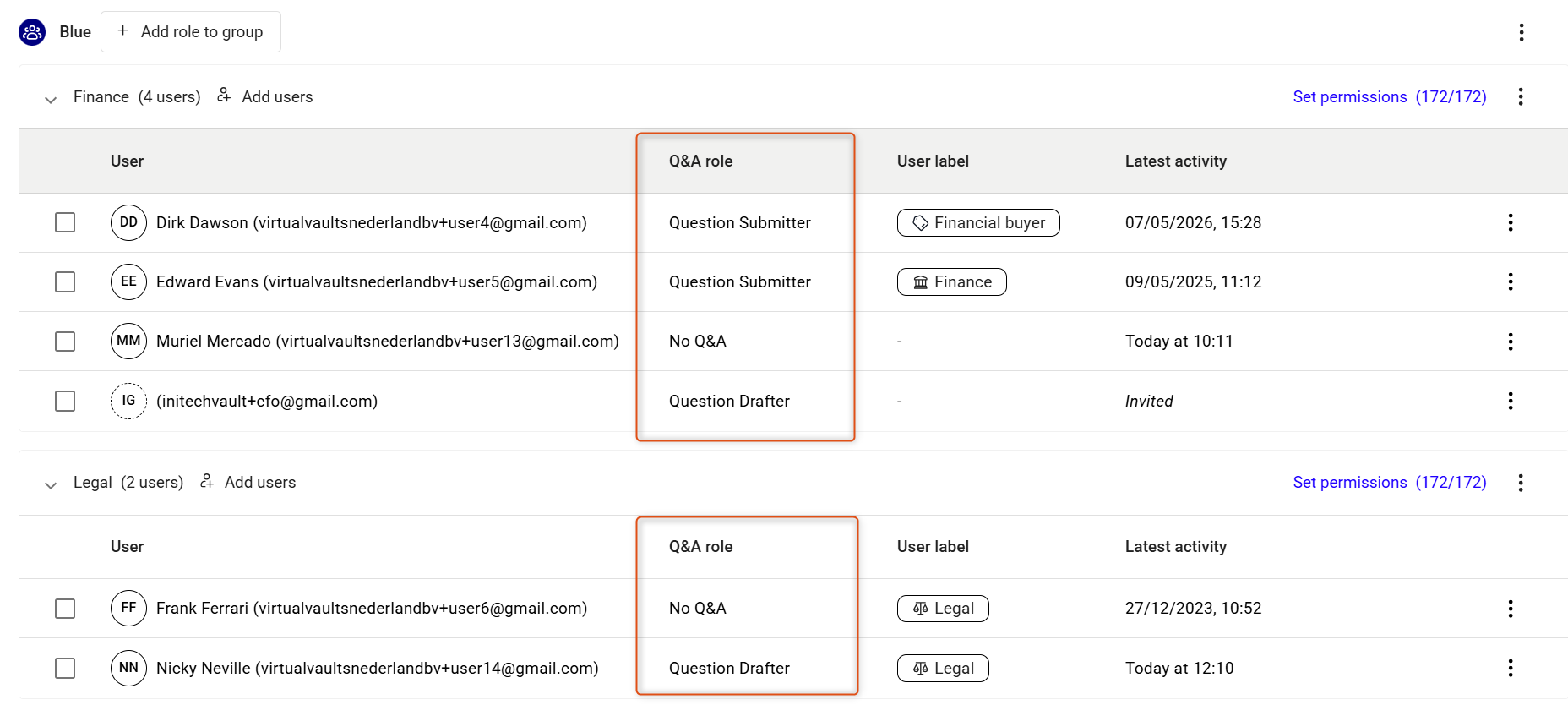Screen dimensions: 1568x705
Task: Collapse the Legal role section
Action: pos(51,485)
